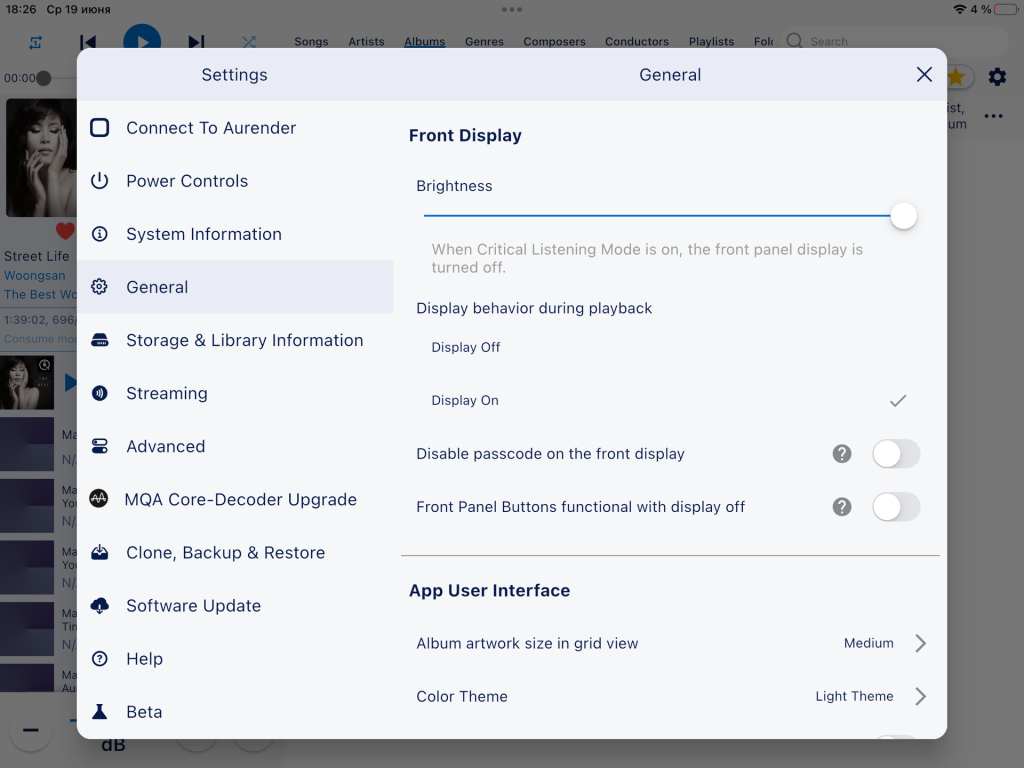Toggle Front Panel Buttons functional switch
Viewport: 1024px width, 768px height.
[x=896, y=507]
